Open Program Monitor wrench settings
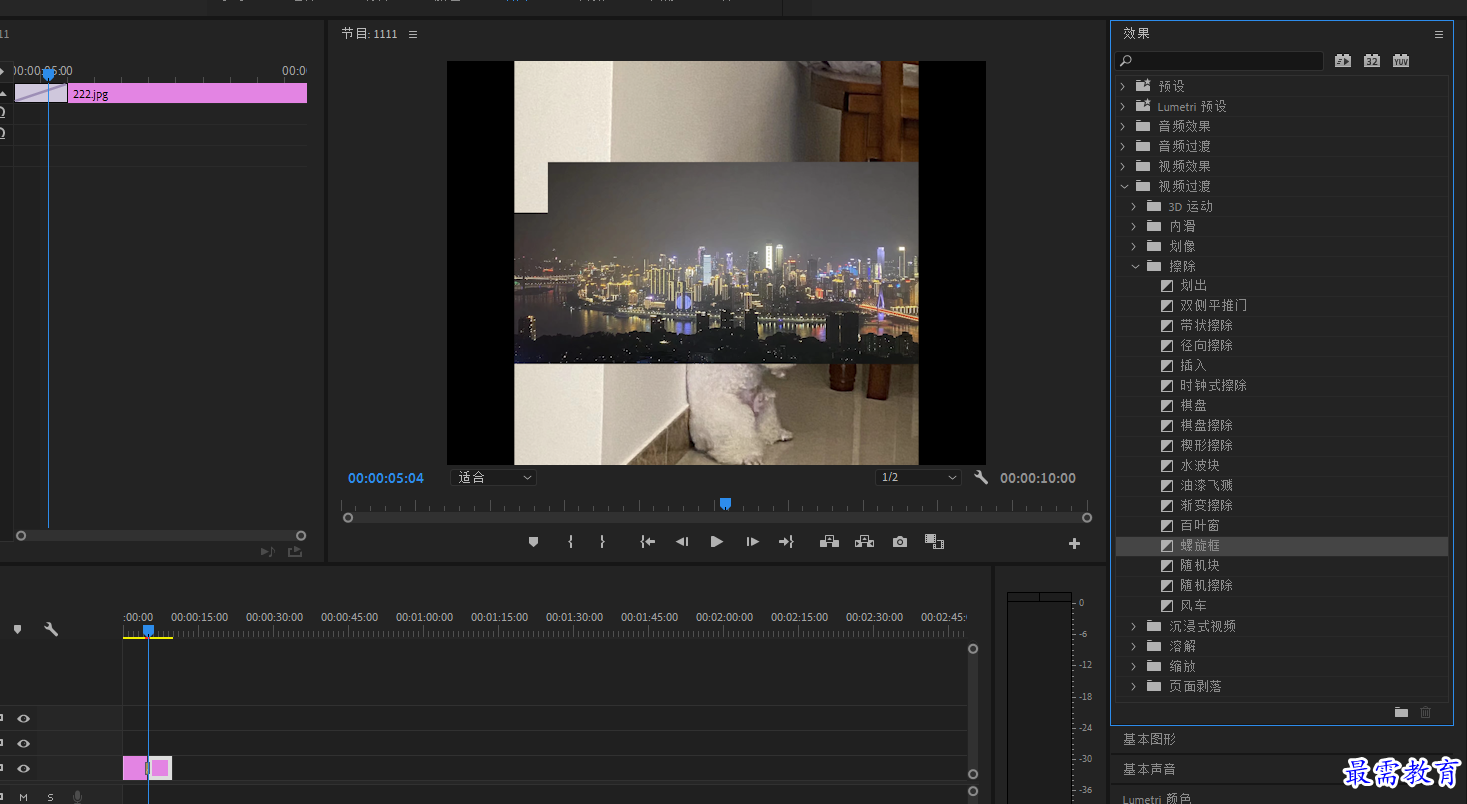 (x=981, y=478)
